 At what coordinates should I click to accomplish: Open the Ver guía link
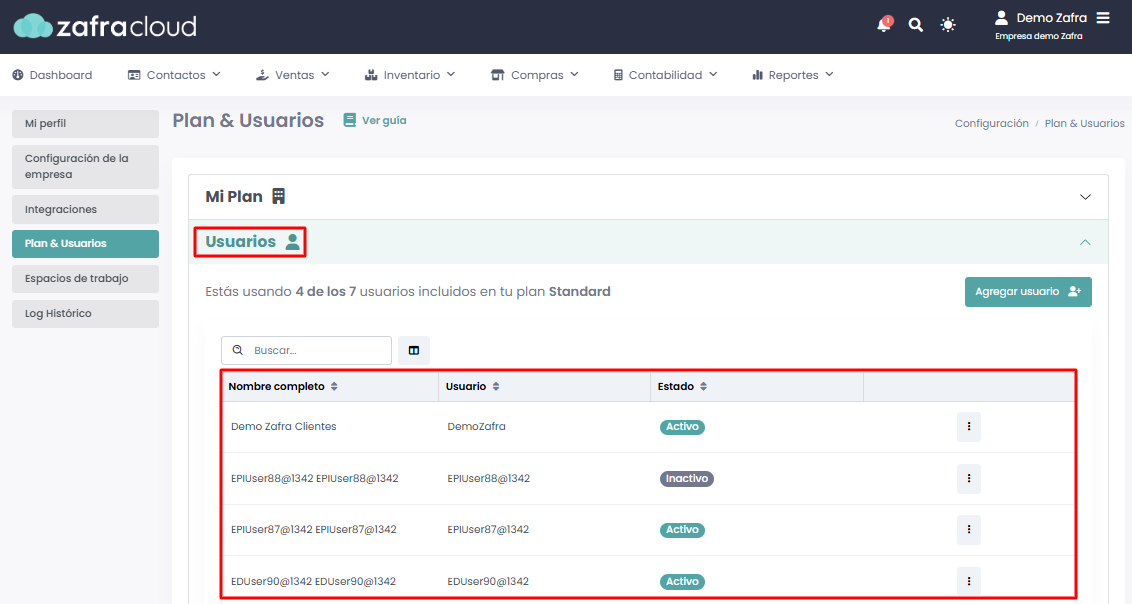tap(375, 120)
